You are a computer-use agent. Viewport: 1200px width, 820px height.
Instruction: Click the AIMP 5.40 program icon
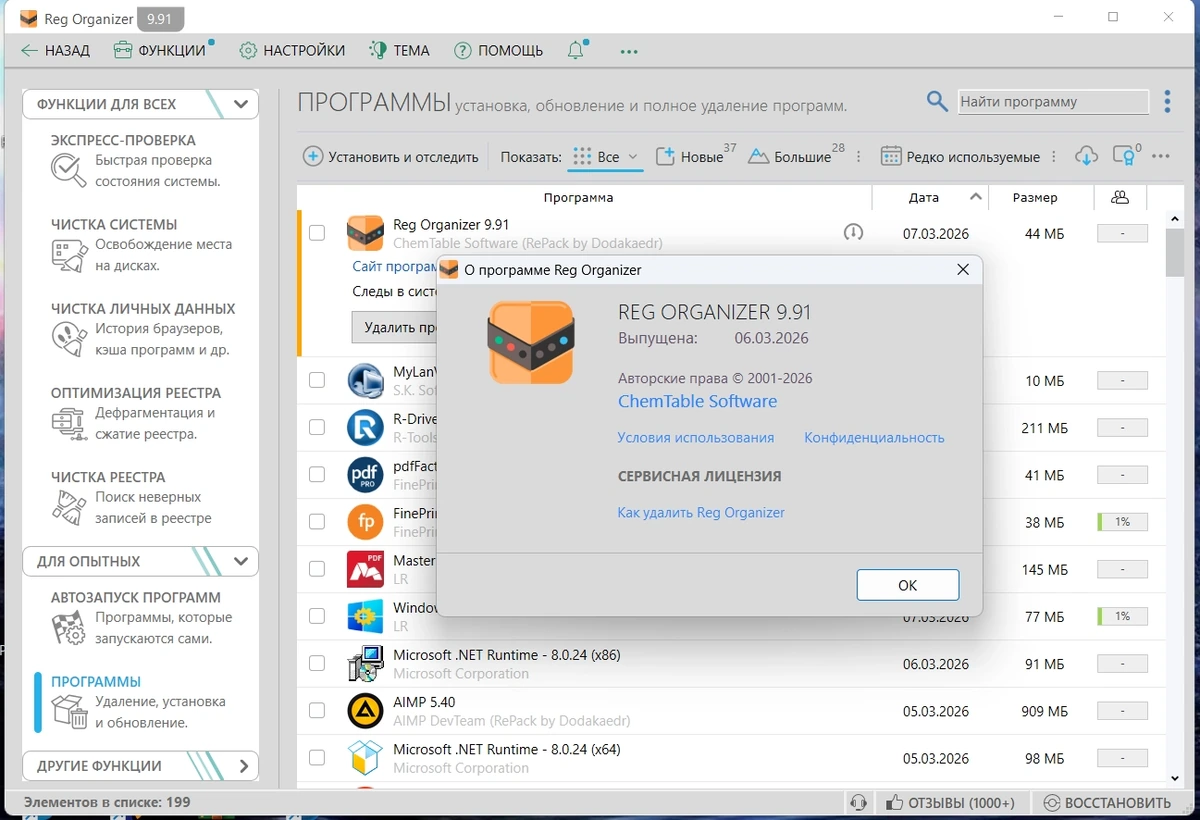[x=365, y=710]
